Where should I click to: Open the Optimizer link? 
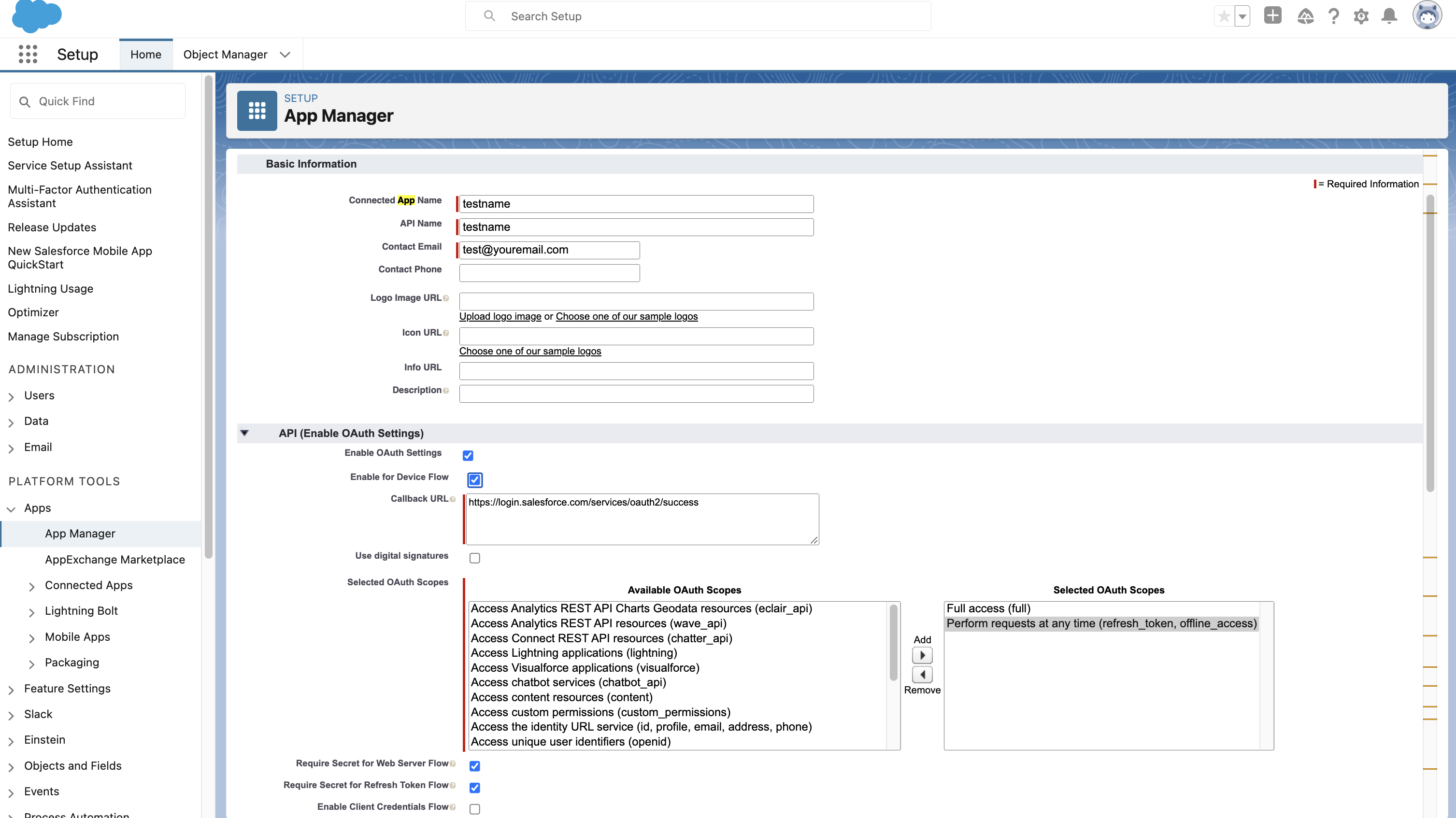(33, 312)
